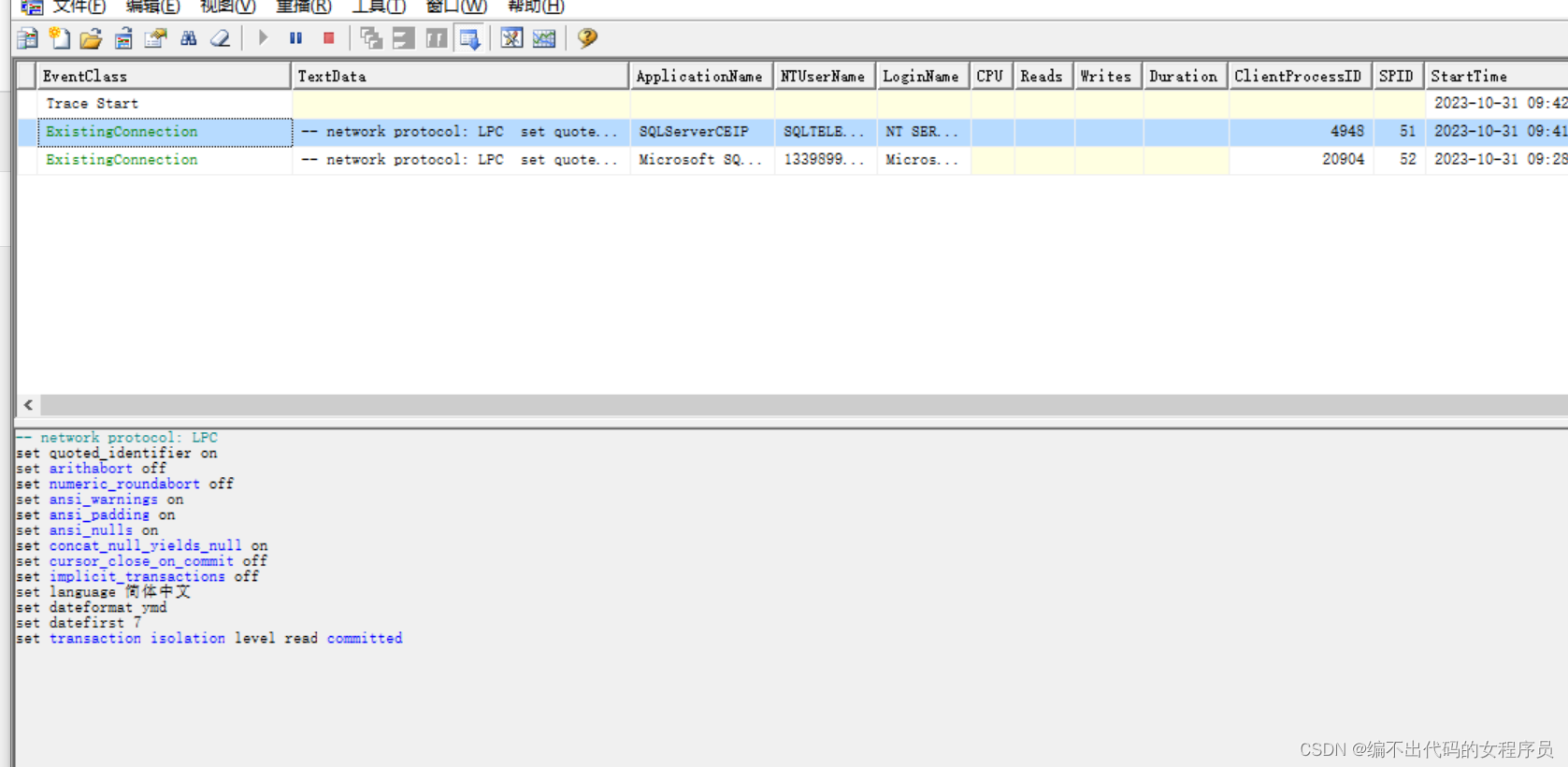Click the 'set dateformat ymd' line
The height and width of the screenshot is (767, 1568).
coord(92,608)
